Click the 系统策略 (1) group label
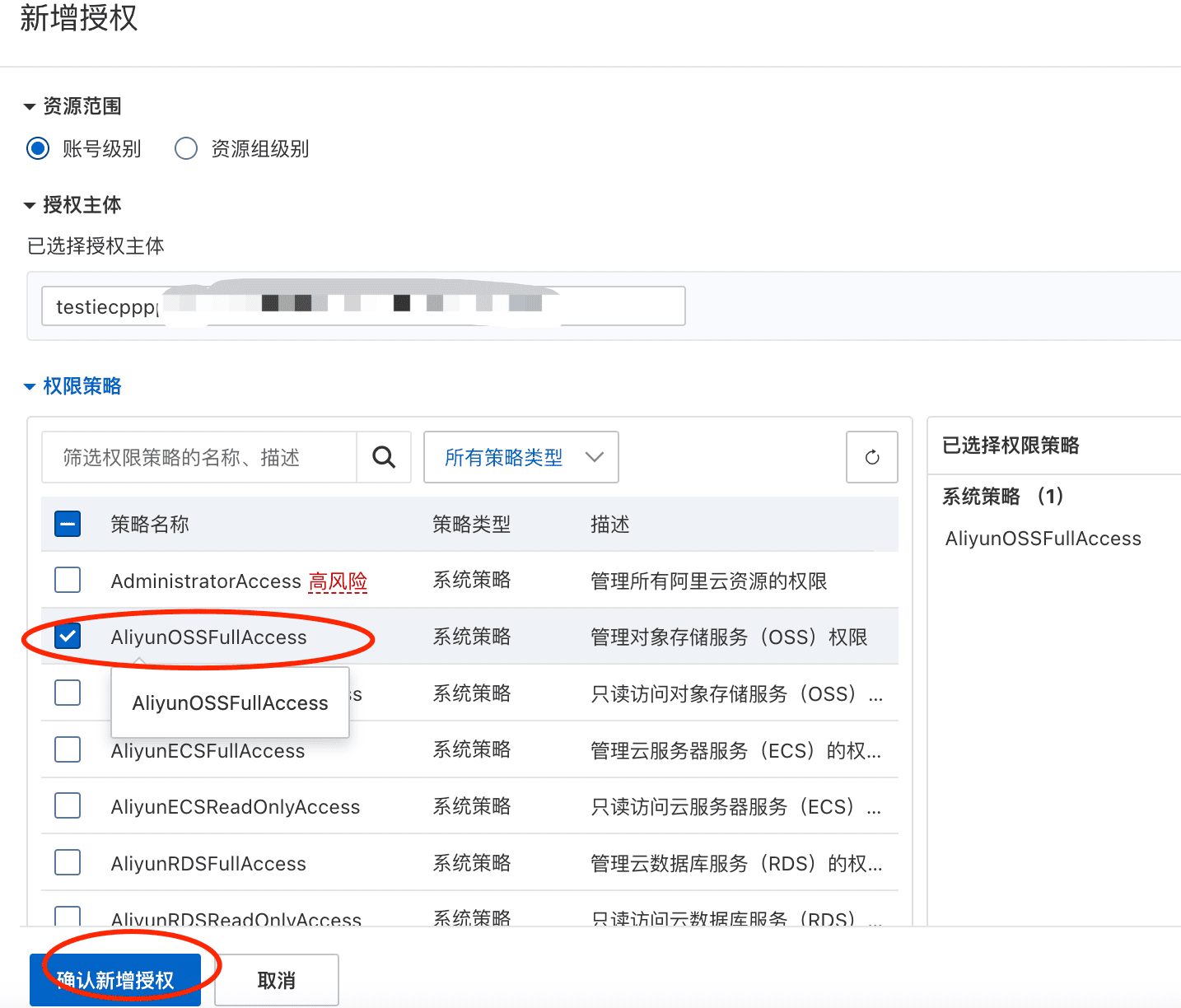This screenshot has height=1008, width=1181. tap(1003, 496)
